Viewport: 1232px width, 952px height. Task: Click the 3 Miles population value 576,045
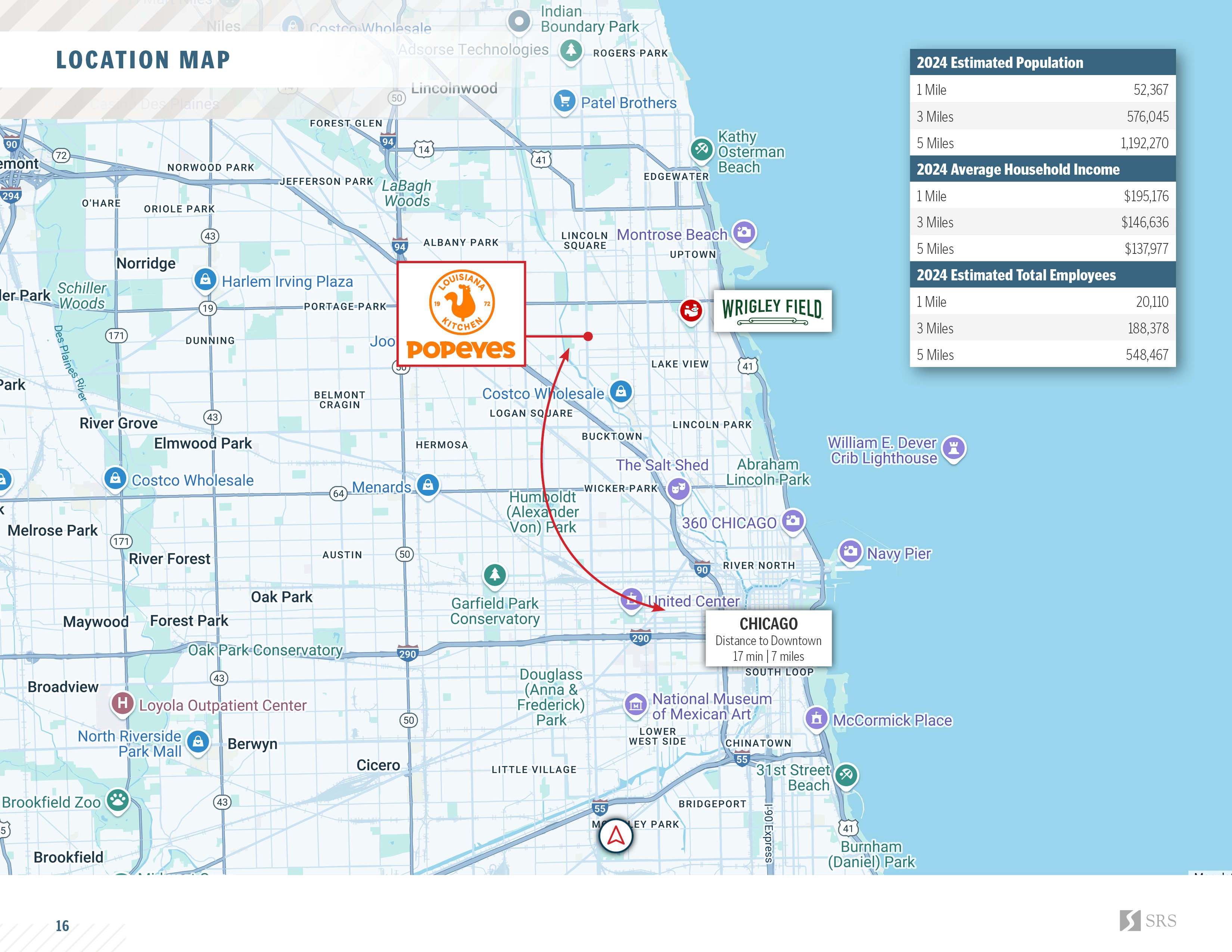point(1147,117)
